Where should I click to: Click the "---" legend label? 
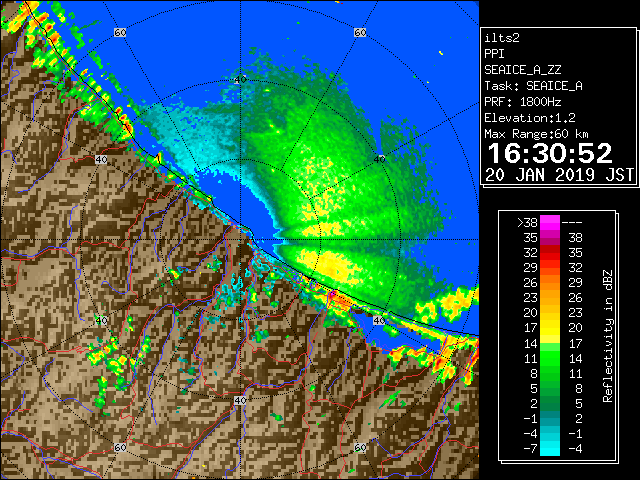(572, 222)
